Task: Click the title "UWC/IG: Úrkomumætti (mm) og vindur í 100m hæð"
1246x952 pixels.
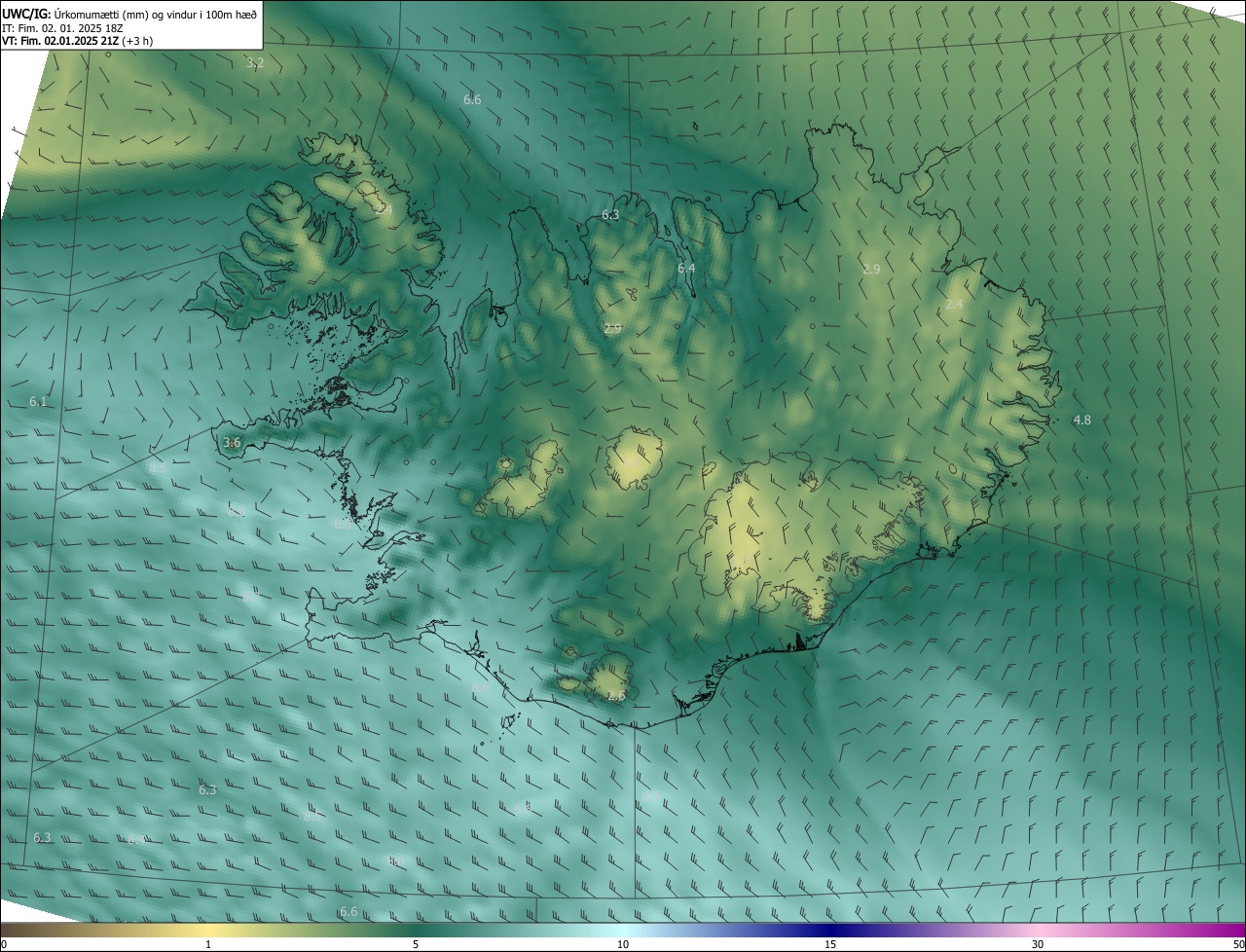Action: click(128, 14)
